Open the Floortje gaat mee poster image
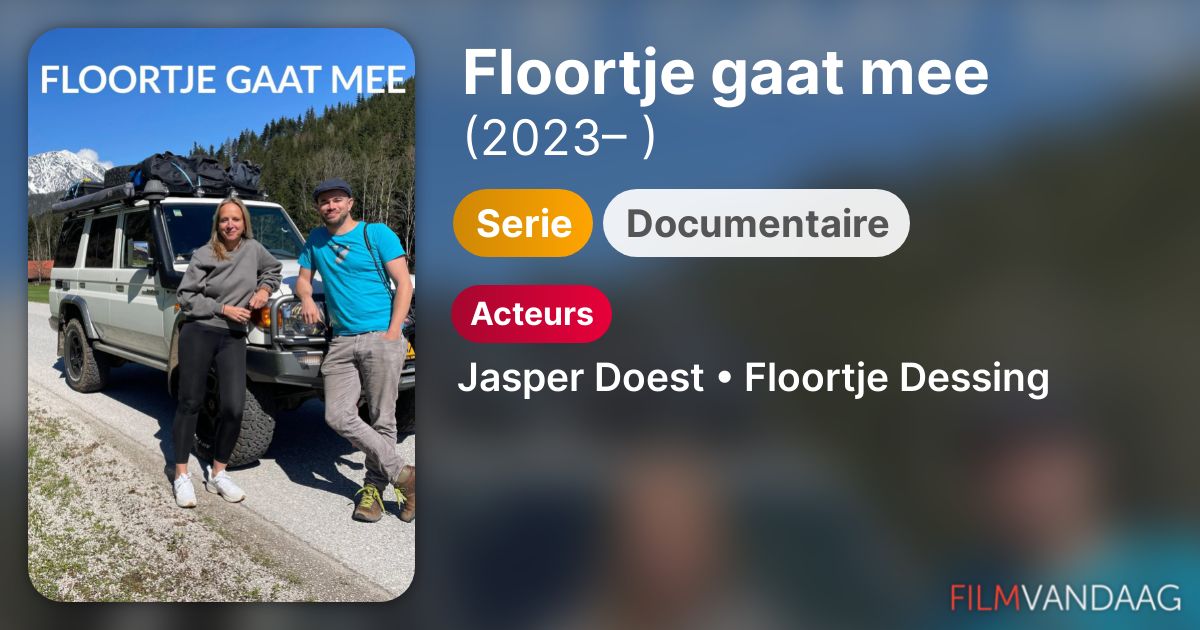Viewport: 1200px width, 630px height. click(221, 315)
